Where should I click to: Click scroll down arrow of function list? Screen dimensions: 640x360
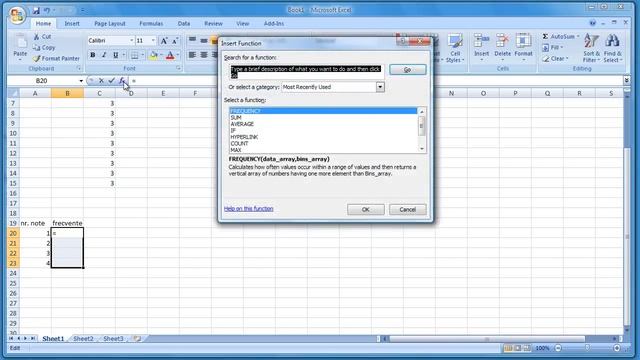(422, 149)
